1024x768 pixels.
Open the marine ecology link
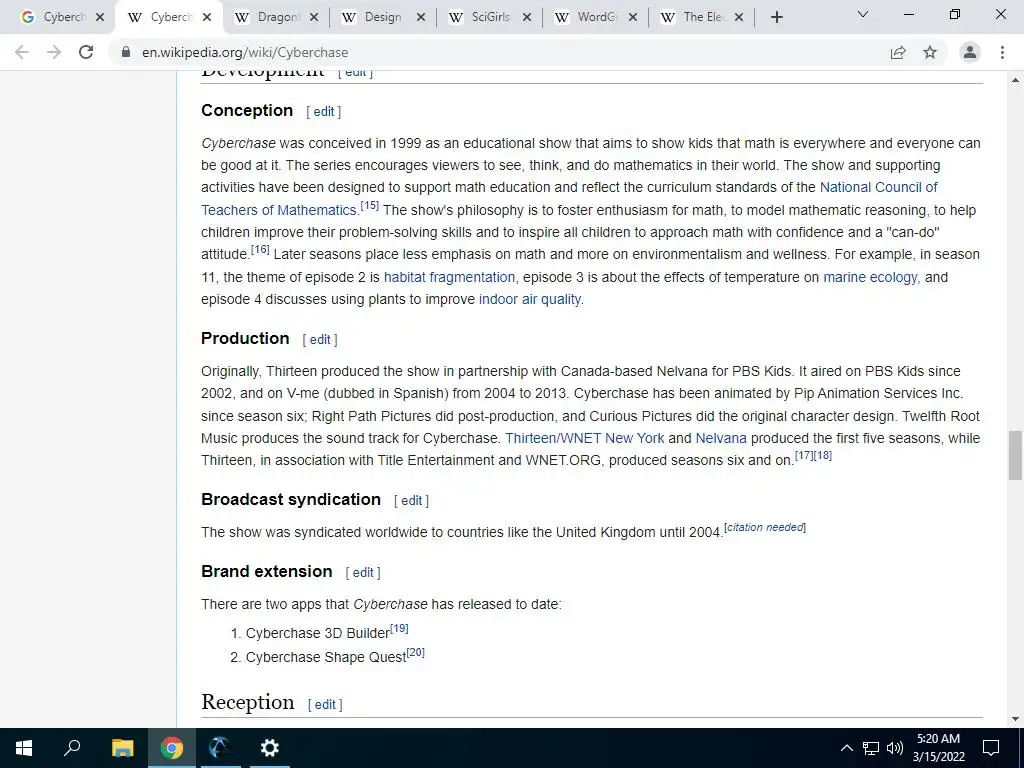[871, 278]
